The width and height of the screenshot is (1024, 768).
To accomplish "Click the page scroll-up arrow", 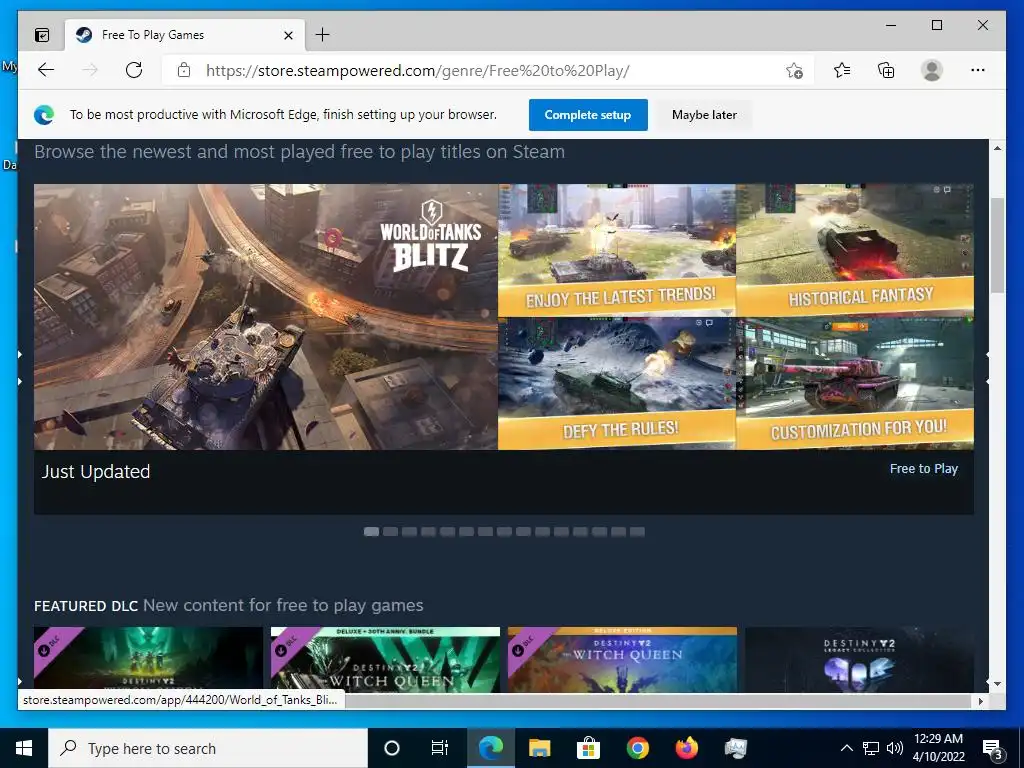I will coord(997,148).
